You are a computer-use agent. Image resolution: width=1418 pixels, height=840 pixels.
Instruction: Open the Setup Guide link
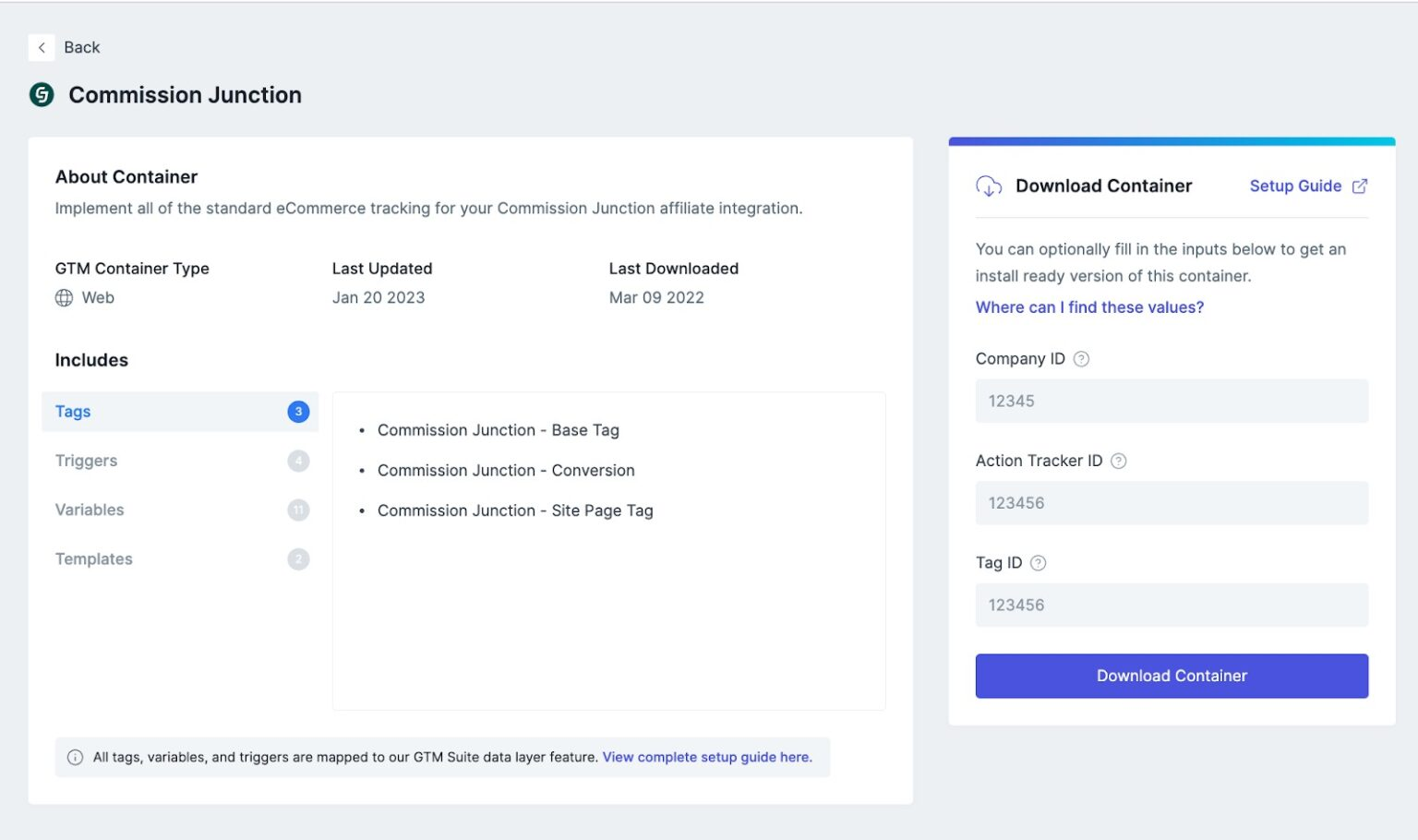(1295, 186)
